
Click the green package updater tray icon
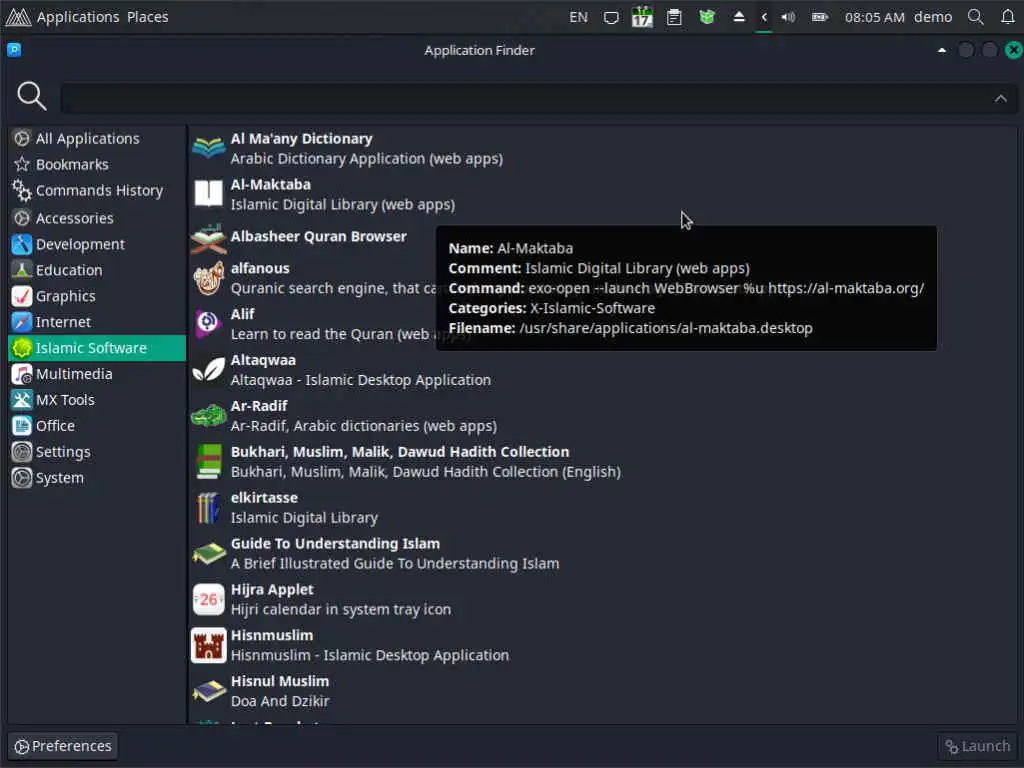coord(707,17)
